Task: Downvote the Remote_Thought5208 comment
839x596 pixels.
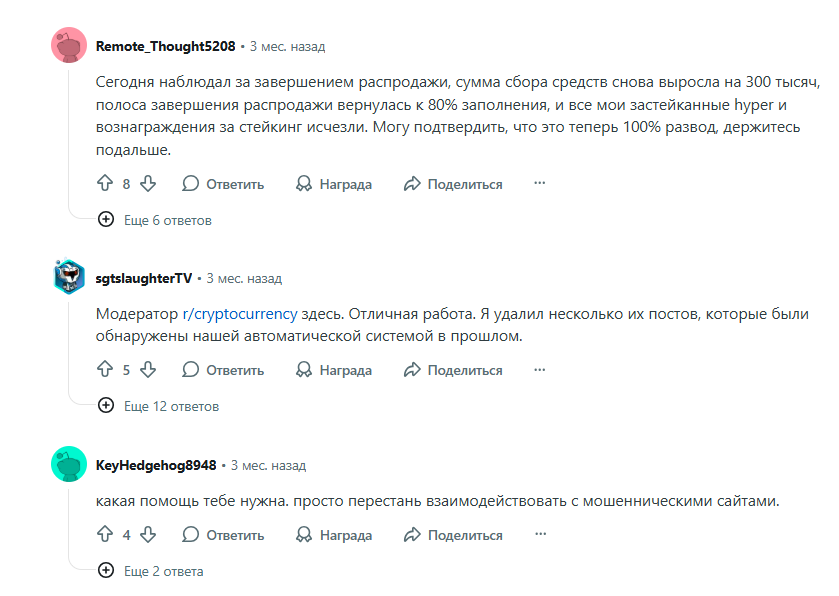Action: [x=150, y=183]
